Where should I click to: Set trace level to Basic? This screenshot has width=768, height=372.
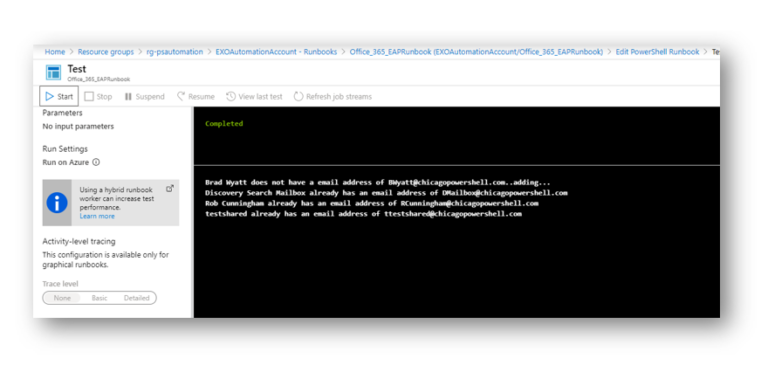coord(99,298)
